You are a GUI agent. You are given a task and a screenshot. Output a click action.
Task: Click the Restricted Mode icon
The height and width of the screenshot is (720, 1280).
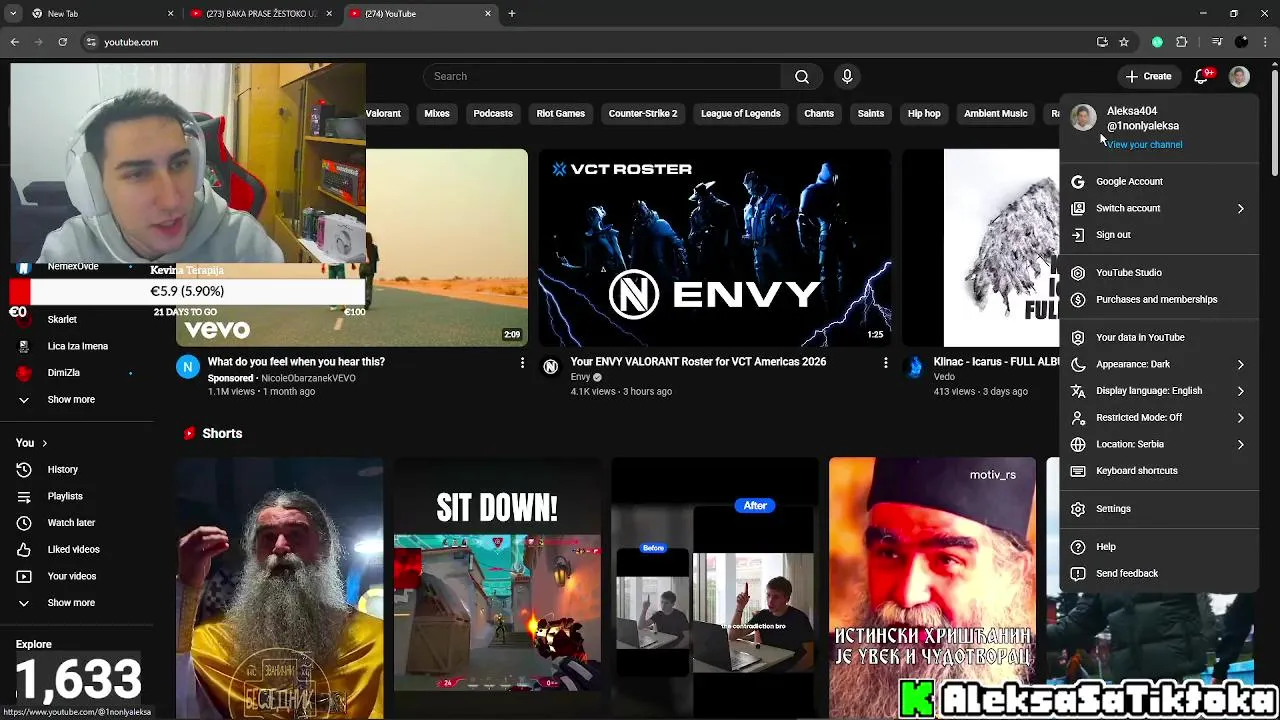1077,417
